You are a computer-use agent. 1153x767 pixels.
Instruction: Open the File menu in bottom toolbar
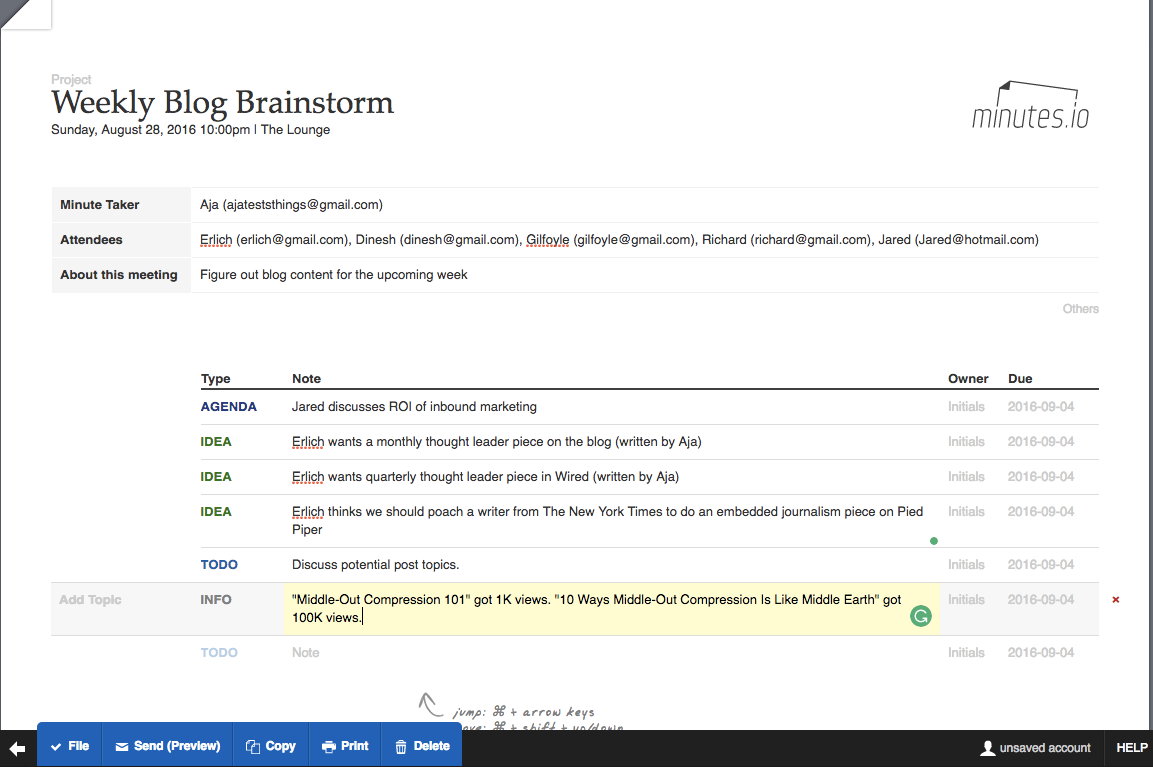[70, 746]
